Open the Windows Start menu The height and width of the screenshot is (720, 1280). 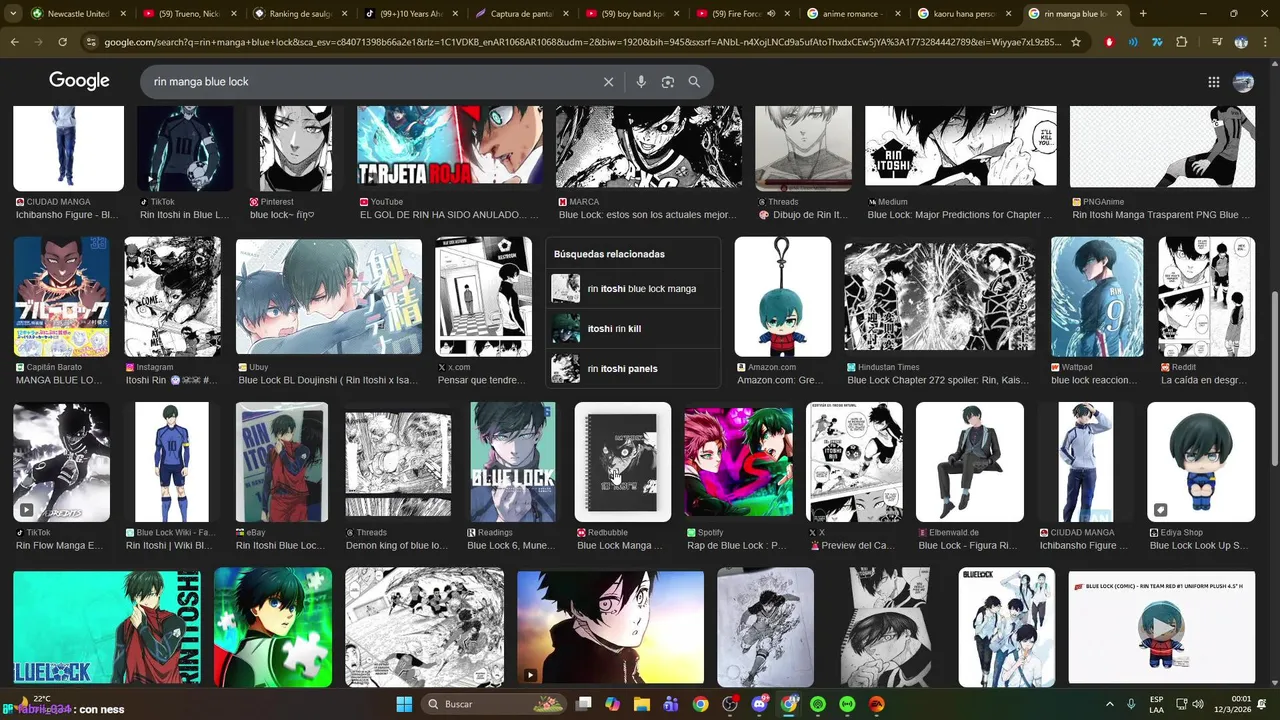click(x=404, y=704)
